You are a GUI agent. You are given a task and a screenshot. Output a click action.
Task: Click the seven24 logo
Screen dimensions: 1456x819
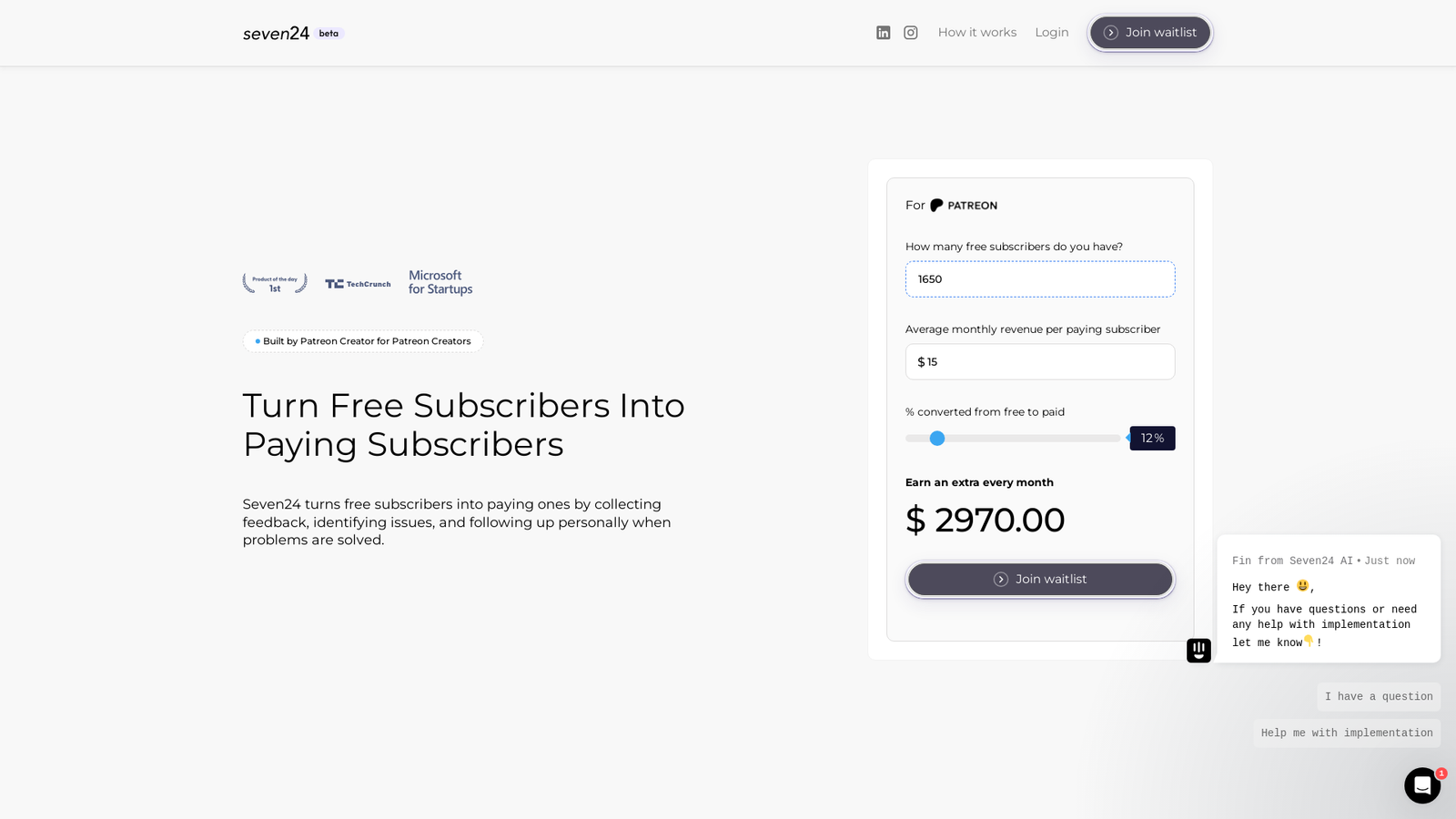point(276,34)
